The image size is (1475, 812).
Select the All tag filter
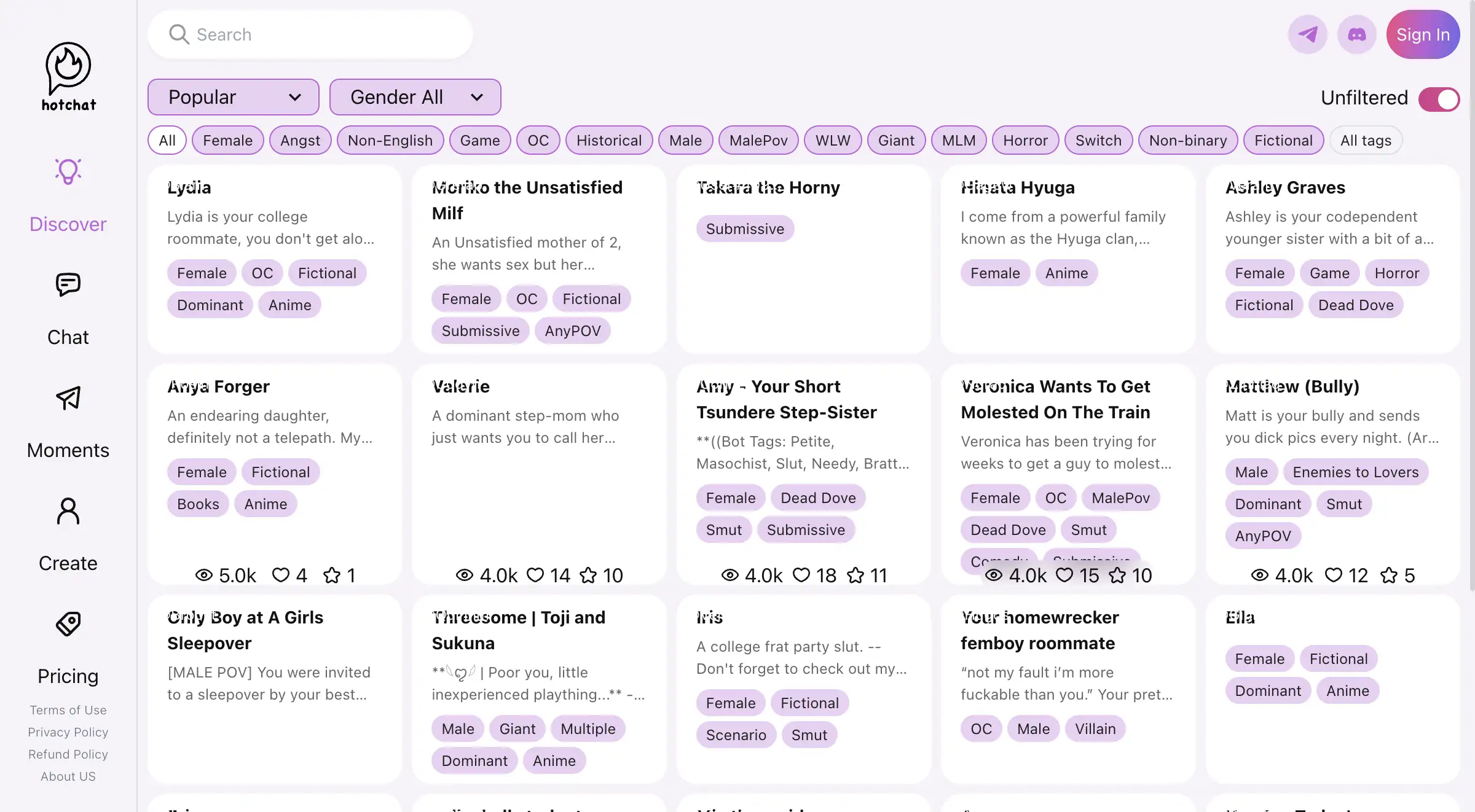tap(167, 140)
